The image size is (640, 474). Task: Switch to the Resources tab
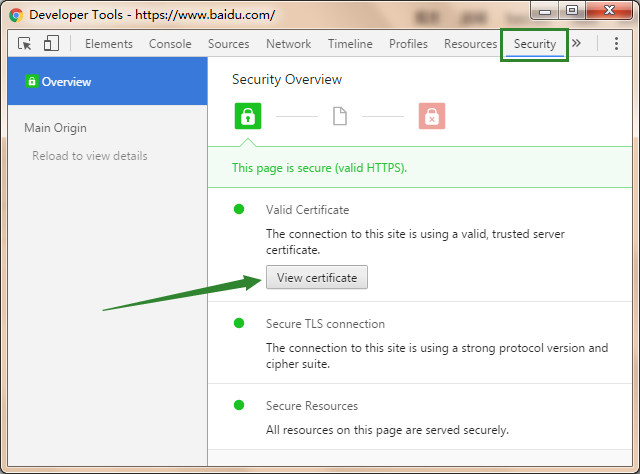(470, 44)
